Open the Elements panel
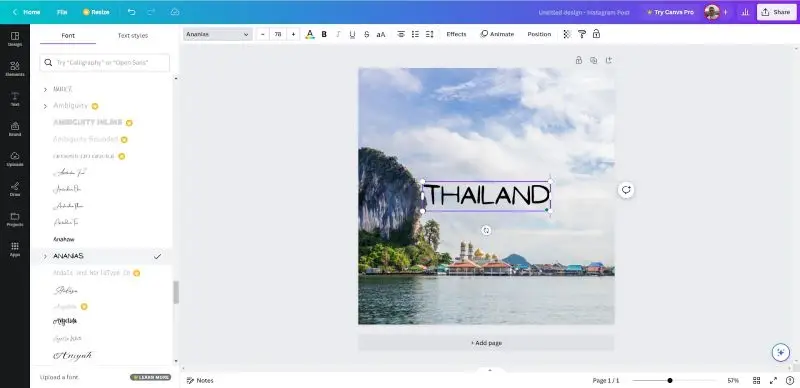 point(15,69)
